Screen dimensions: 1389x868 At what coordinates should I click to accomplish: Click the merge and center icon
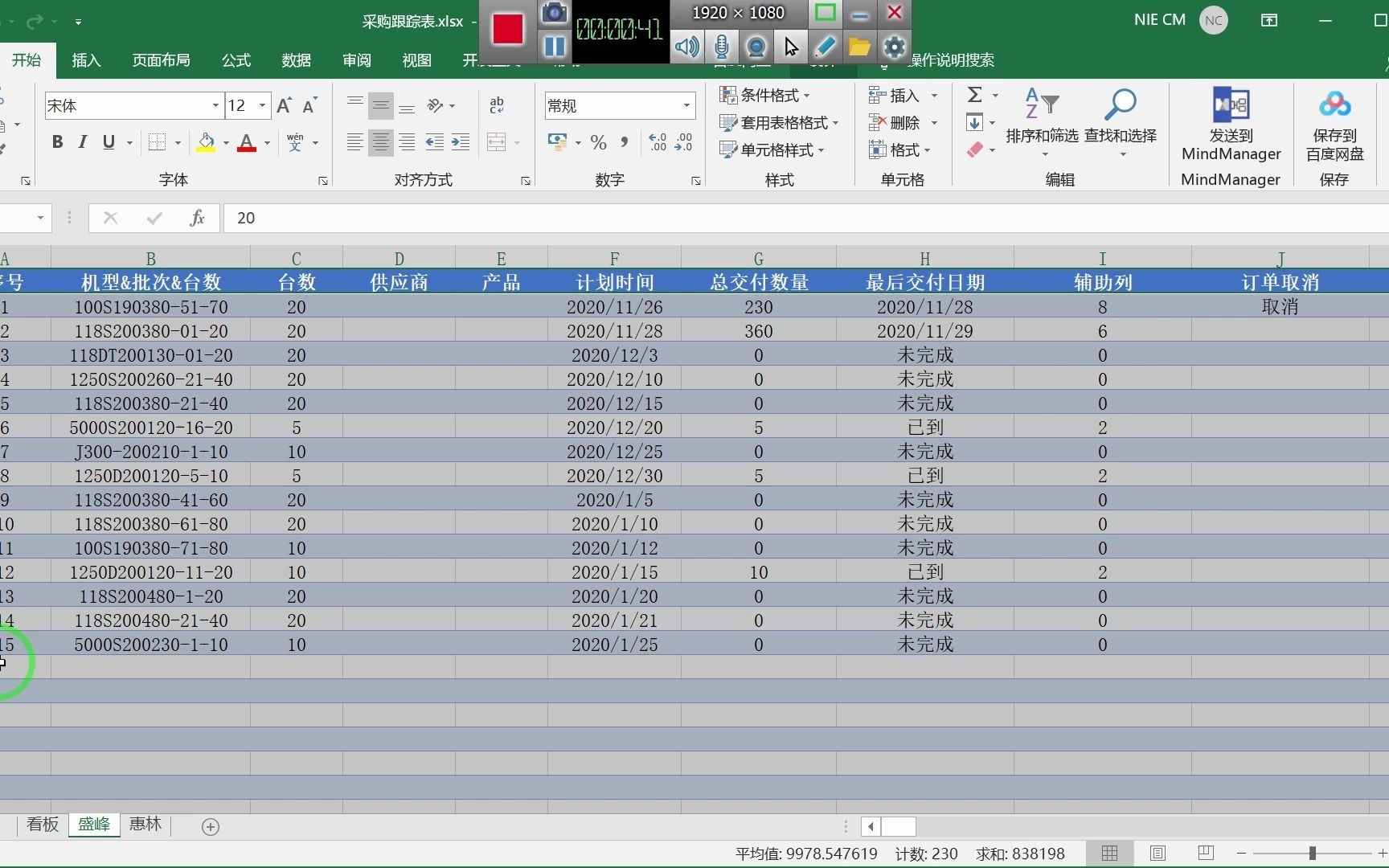tap(497, 142)
